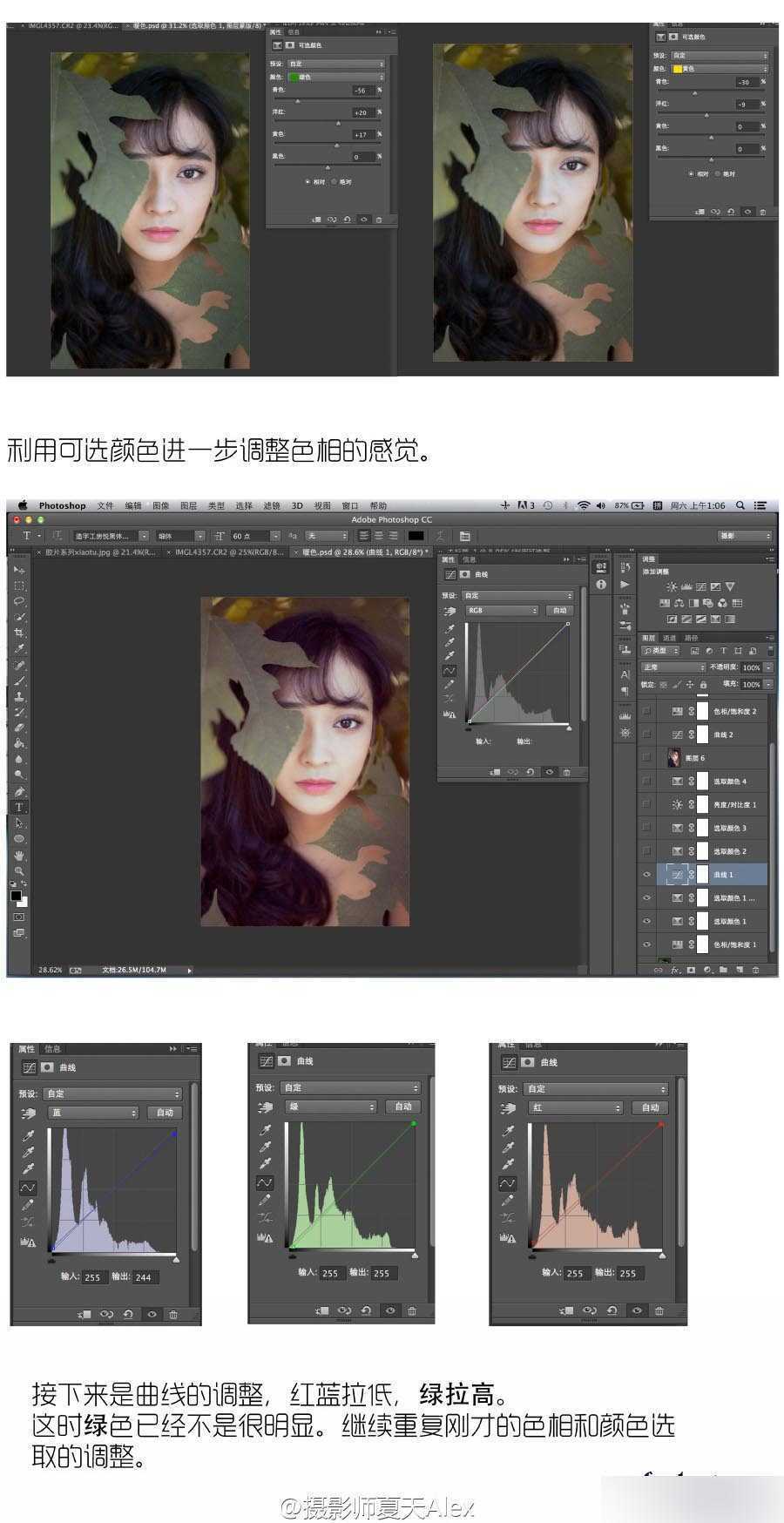This screenshot has width=784, height=1523.
Task: Select the Zoom tool in the left toolbar
Action: pos(19,870)
